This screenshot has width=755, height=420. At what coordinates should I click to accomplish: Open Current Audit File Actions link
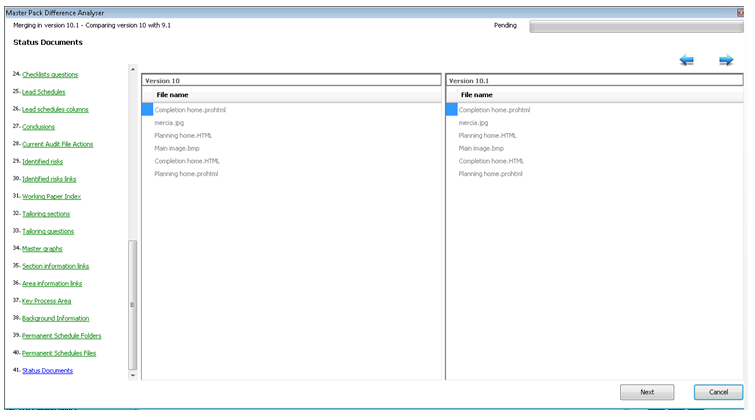click(58, 144)
